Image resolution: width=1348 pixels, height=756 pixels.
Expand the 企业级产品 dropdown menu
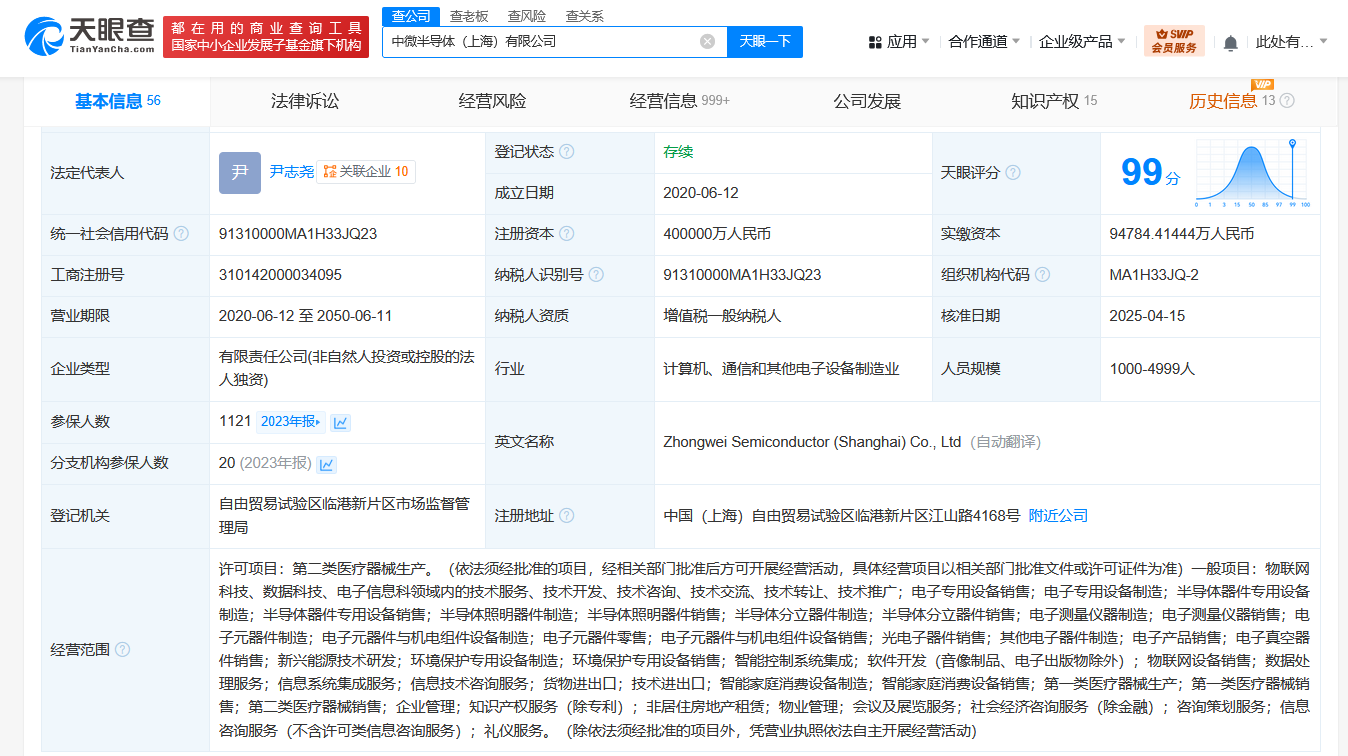[x=1082, y=42]
